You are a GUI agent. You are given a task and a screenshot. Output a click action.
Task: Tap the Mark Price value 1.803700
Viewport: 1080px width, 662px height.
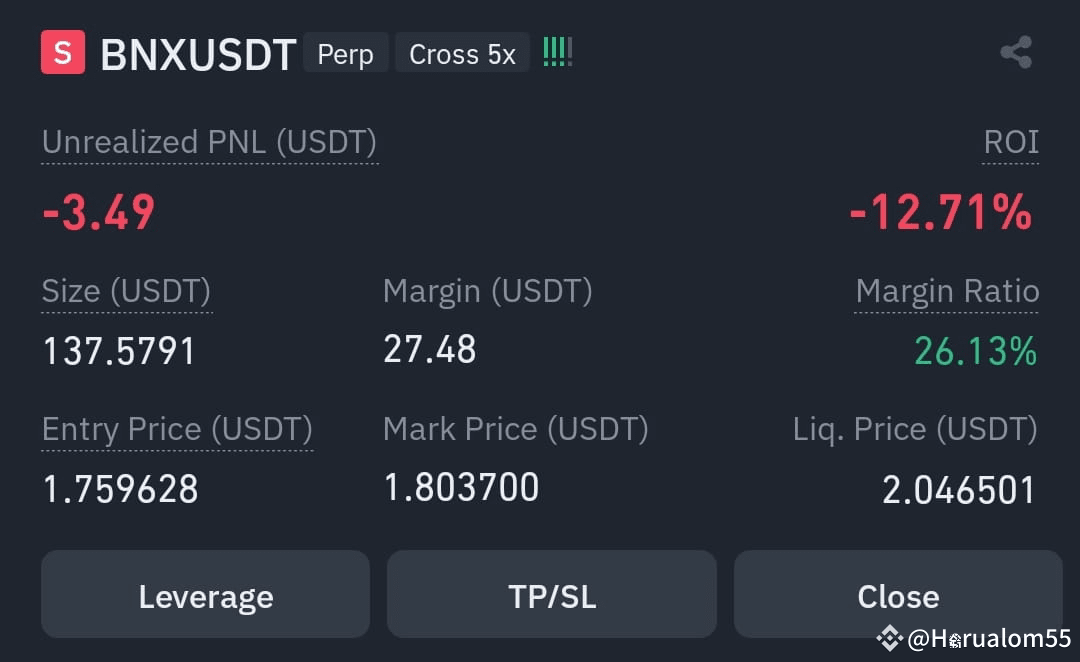[461, 487]
